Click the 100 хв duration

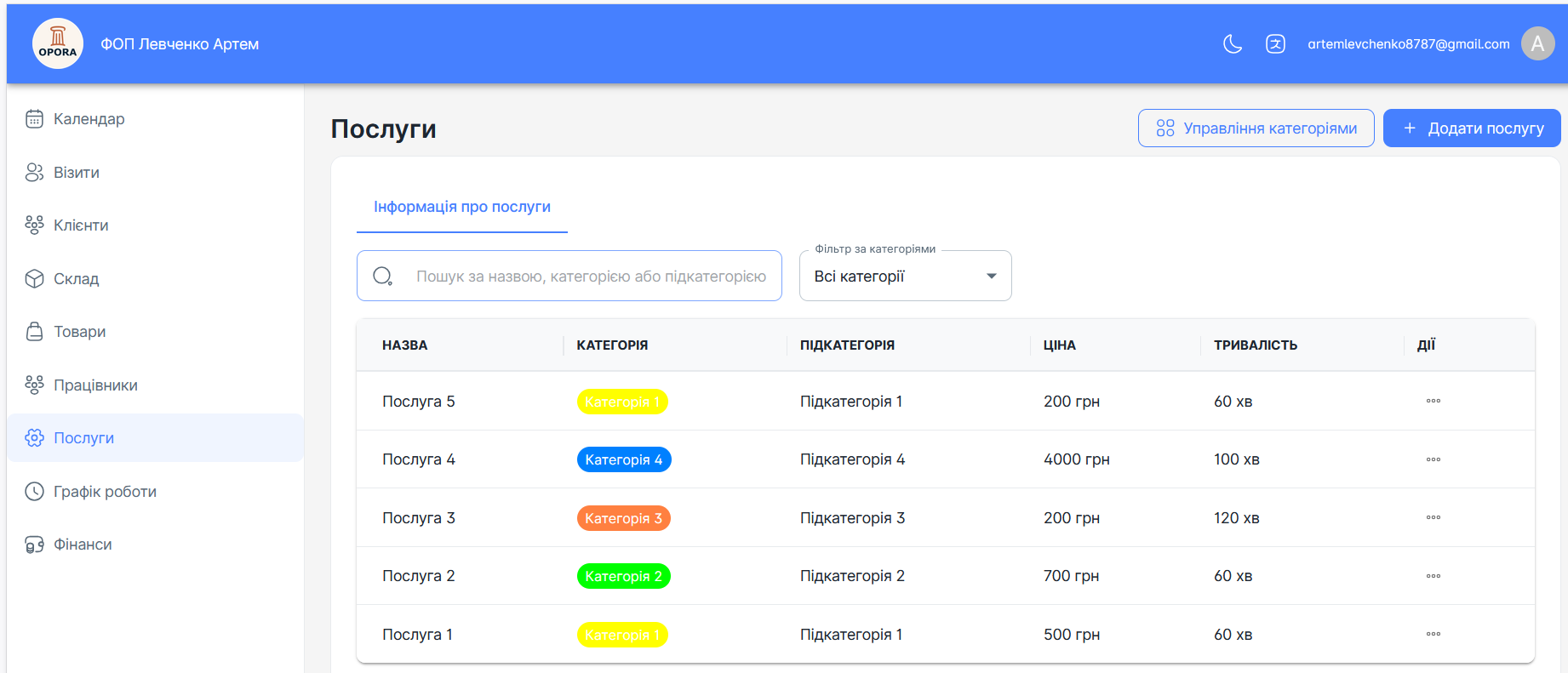click(x=1237, y=459)
